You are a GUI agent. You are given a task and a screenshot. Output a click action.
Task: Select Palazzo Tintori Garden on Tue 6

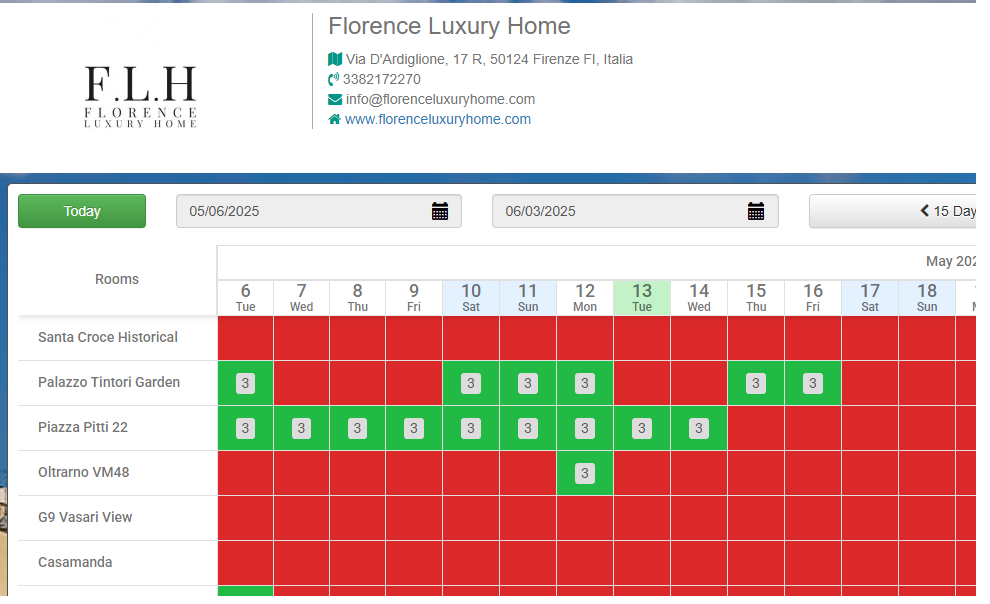pos(246,383)
